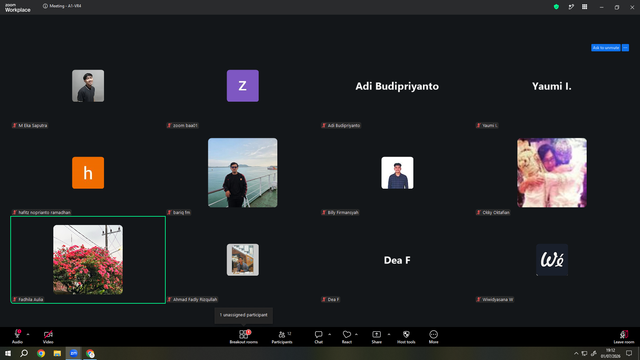Expand the share options arrow

[389, 334]
